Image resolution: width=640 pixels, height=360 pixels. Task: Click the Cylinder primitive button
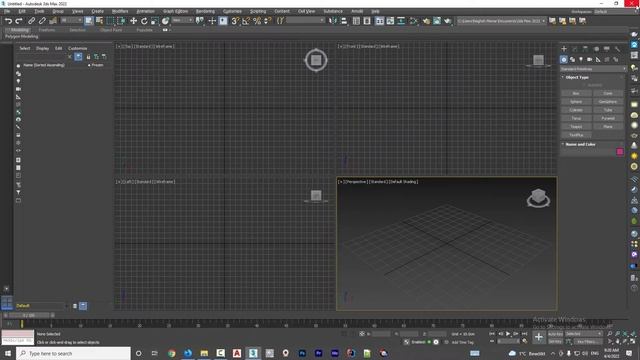coord(576,110)
